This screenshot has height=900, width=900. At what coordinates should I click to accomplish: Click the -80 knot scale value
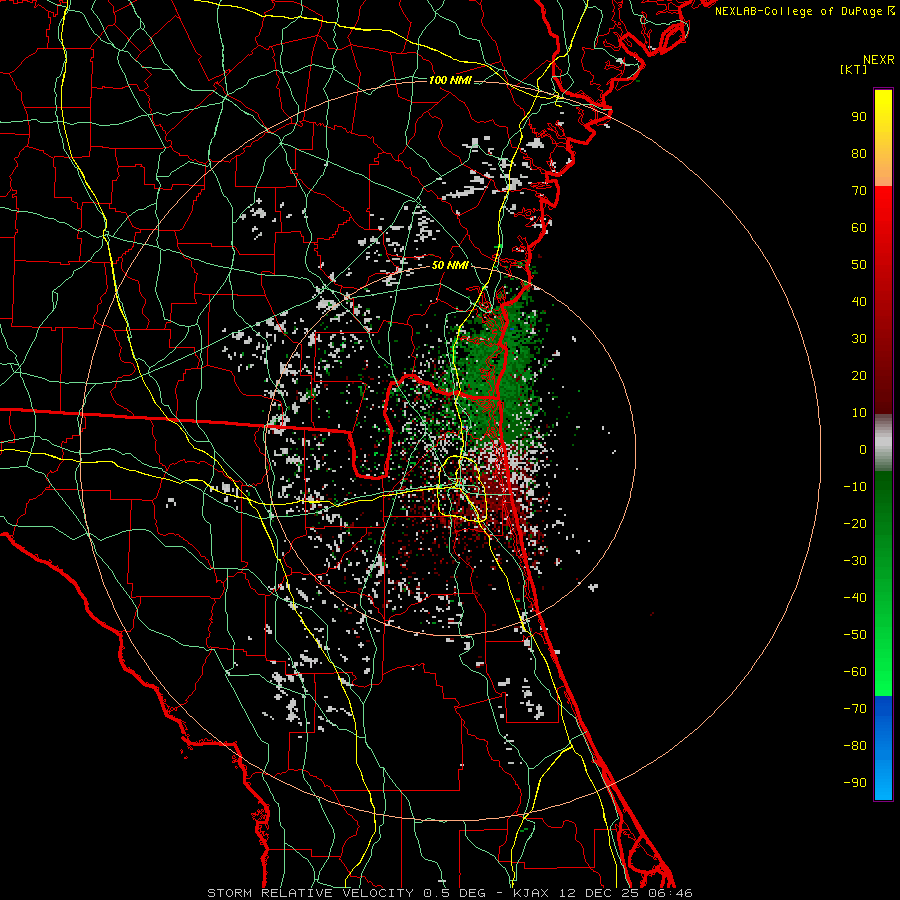pos(855,746)
